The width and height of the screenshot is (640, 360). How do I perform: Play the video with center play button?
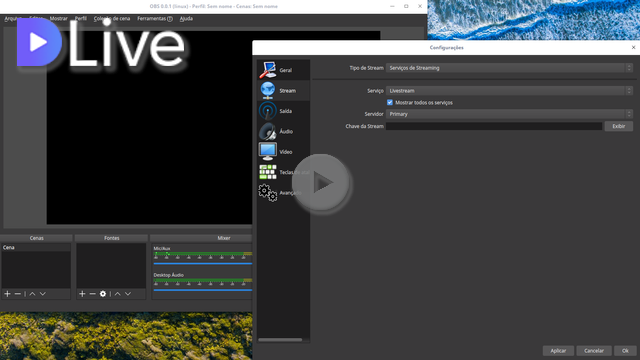pyautogui.click(x=321, y=182)
